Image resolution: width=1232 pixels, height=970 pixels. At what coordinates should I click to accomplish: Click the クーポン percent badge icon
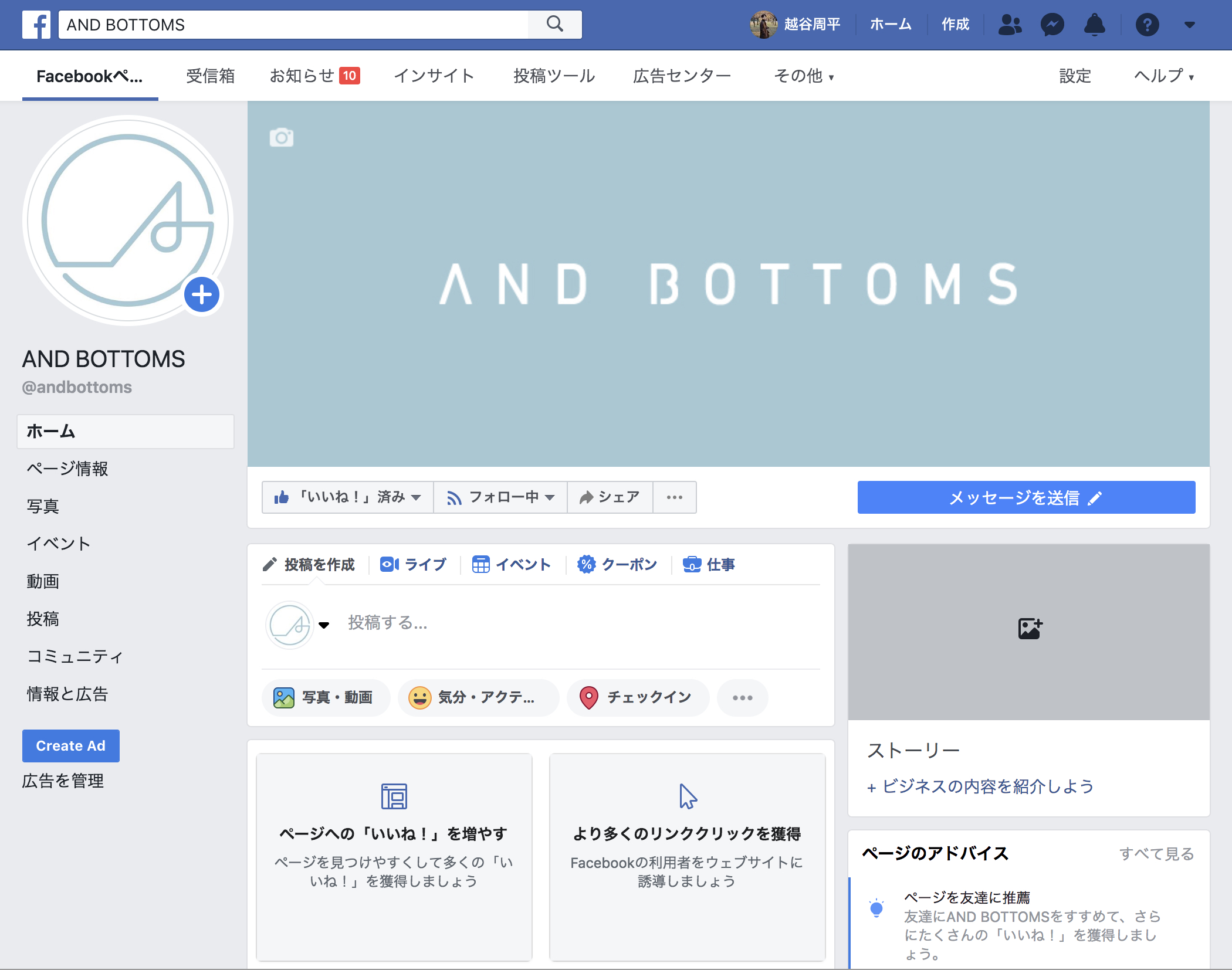[586, 564]
